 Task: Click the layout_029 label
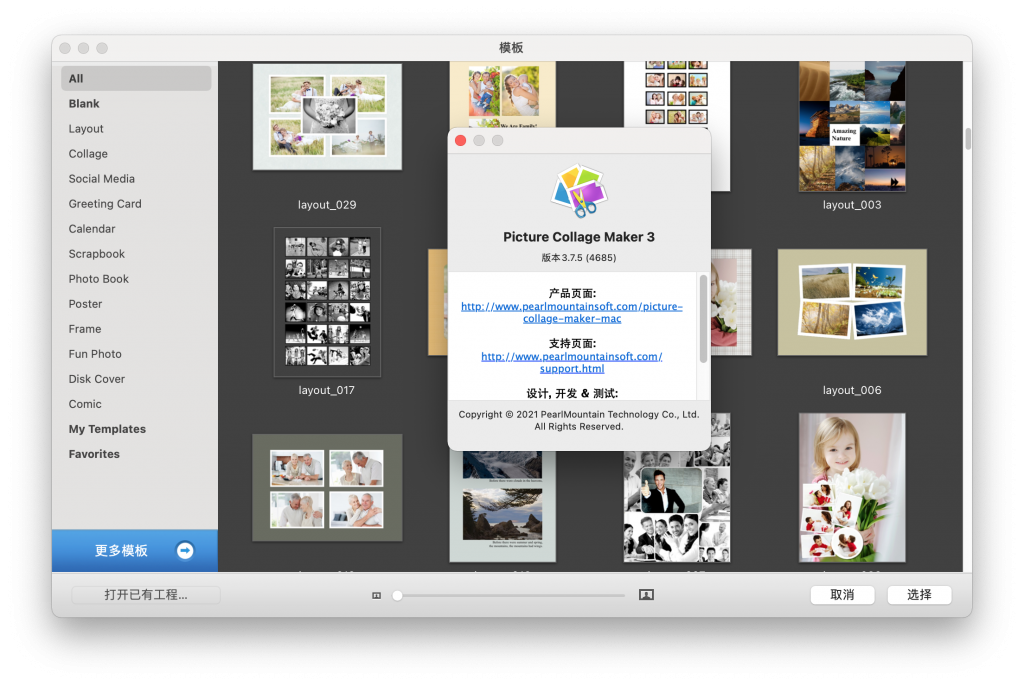pos(327,205)
